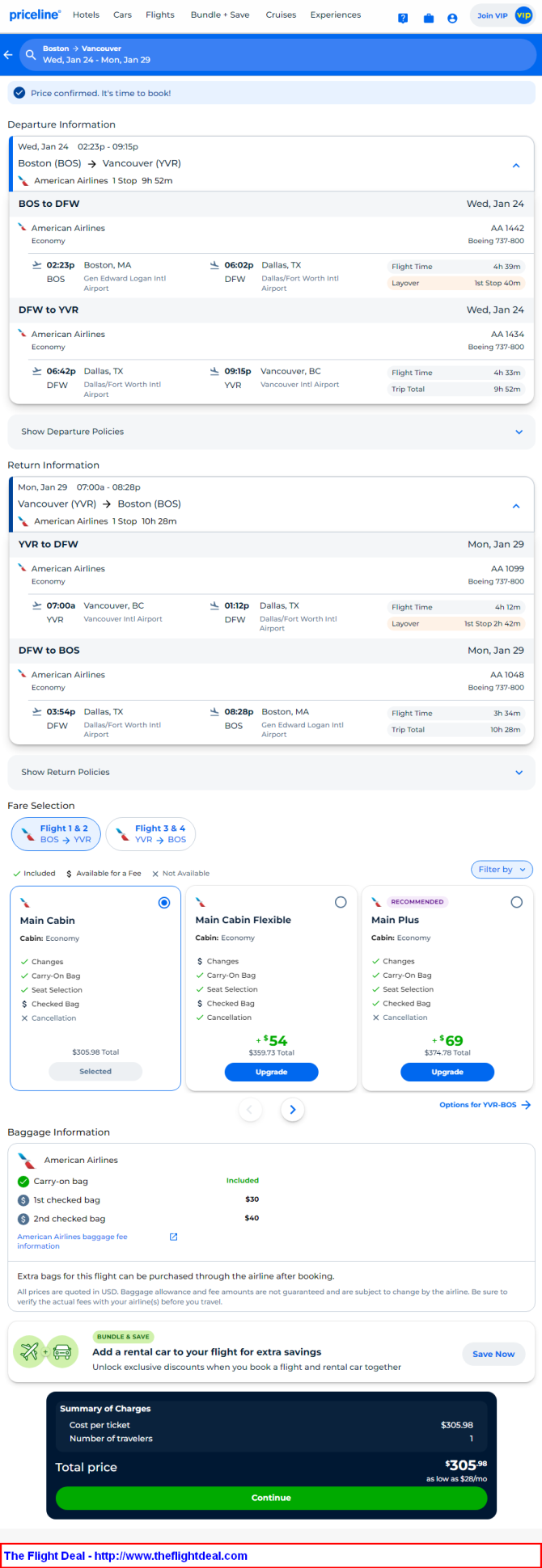
Task: Click flight number AA 1099
Action: point(507,568)
